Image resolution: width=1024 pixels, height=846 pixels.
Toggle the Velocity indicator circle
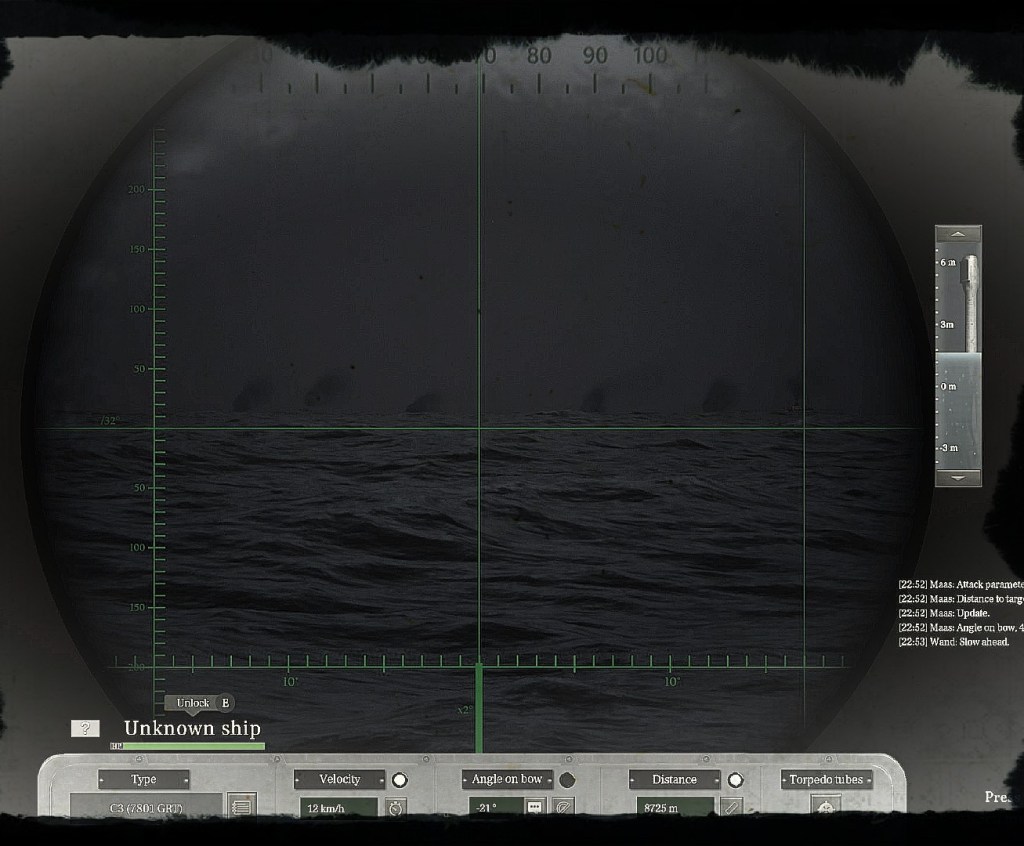(400, 780)
